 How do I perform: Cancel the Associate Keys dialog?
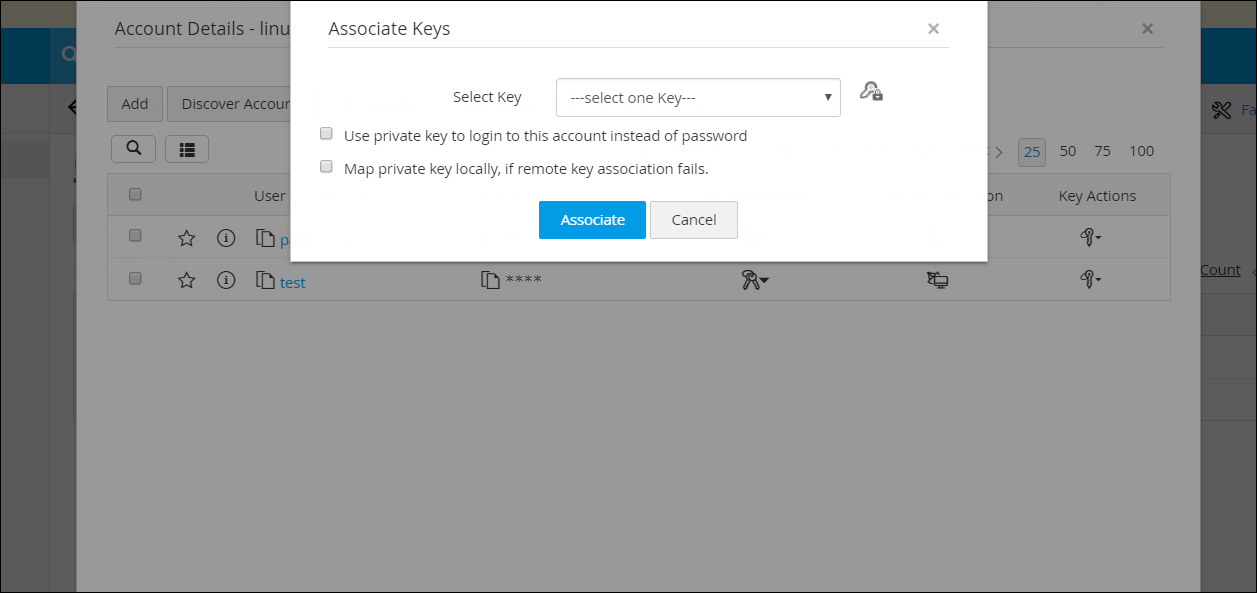pyautogui.click(x=693, y=220)
